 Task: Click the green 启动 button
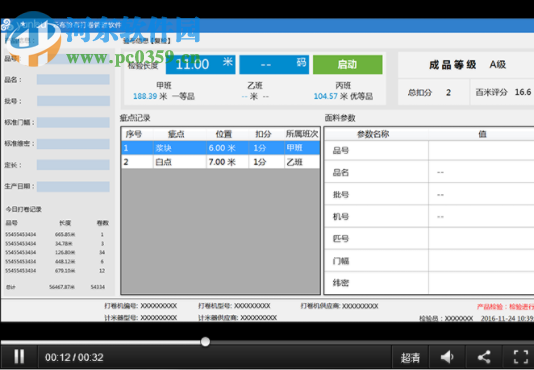click(347, 64)
